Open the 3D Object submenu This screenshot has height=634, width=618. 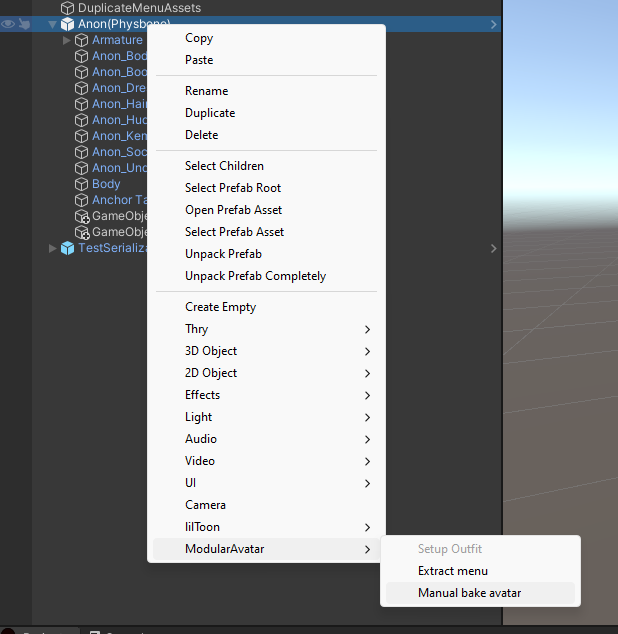[266, 351]
